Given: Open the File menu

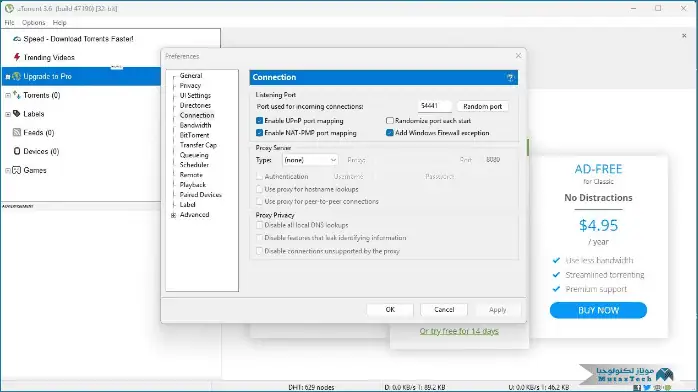Looking at the screenshot, I should [x=9, y=22].
